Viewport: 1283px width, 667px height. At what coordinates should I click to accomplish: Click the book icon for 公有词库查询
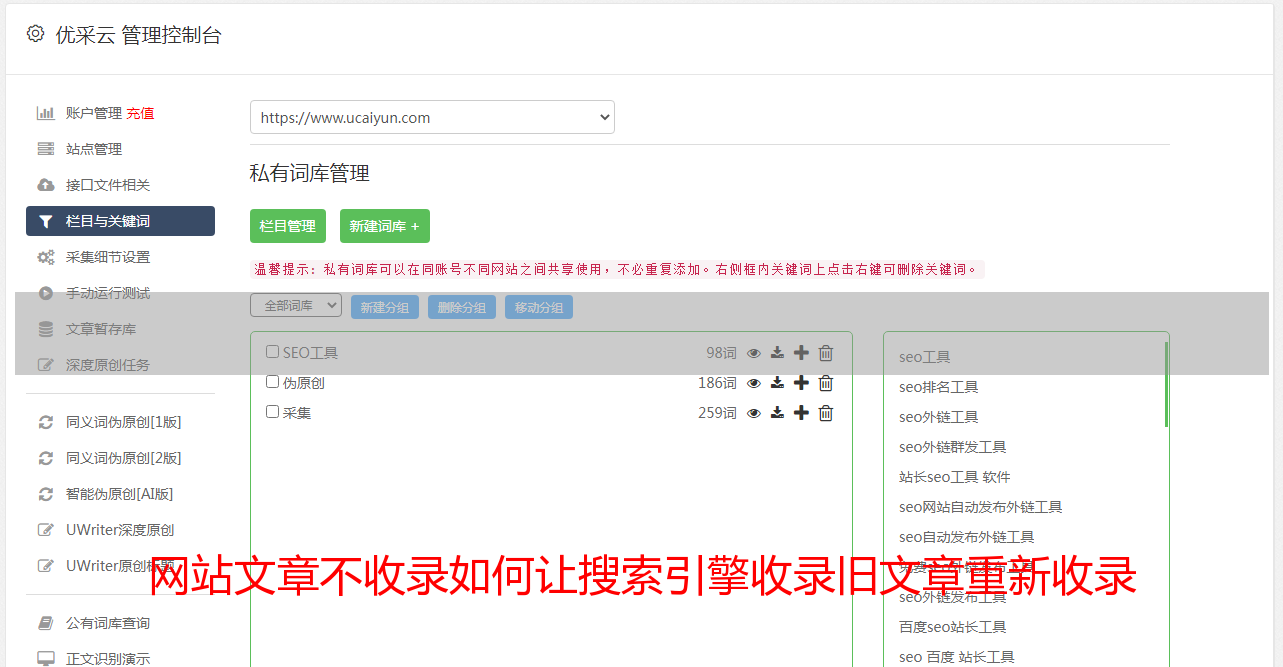[x=46, y=623]
